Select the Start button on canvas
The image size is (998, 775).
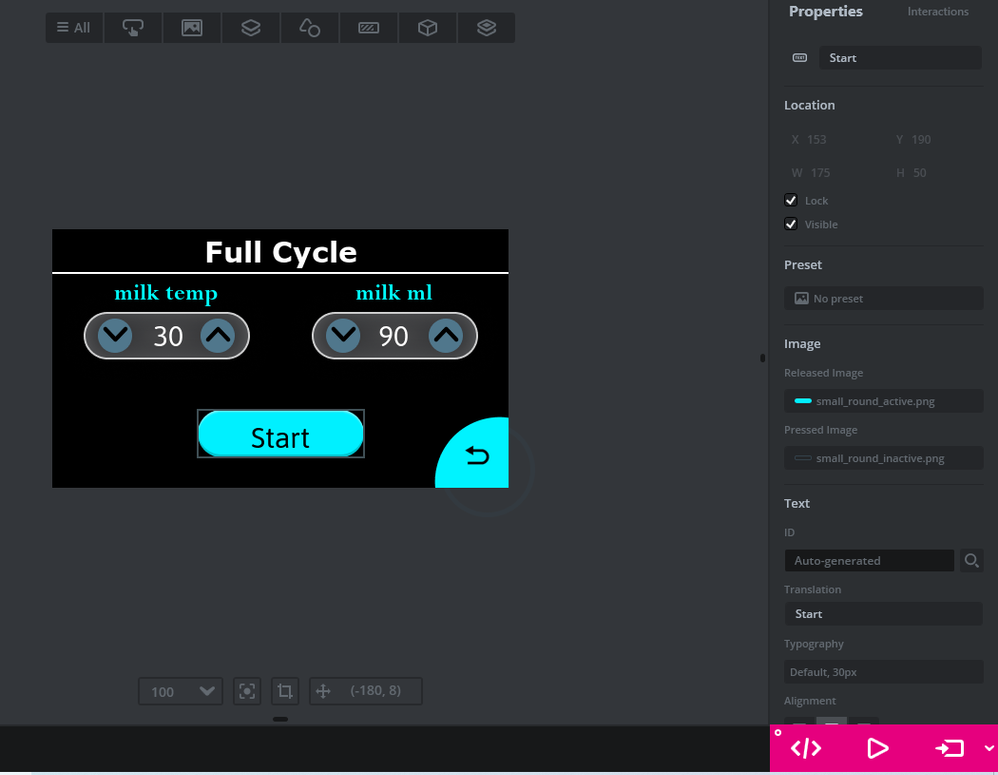[x=281, y=434]
